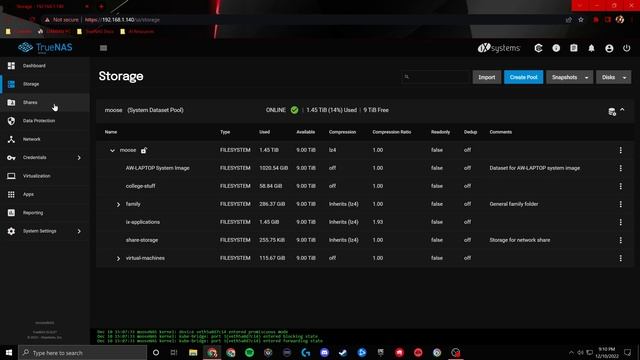The width and height of the screenshot is (640, 360).
Task: Click the browser address bar URL
Action: [x=122, y=20]
